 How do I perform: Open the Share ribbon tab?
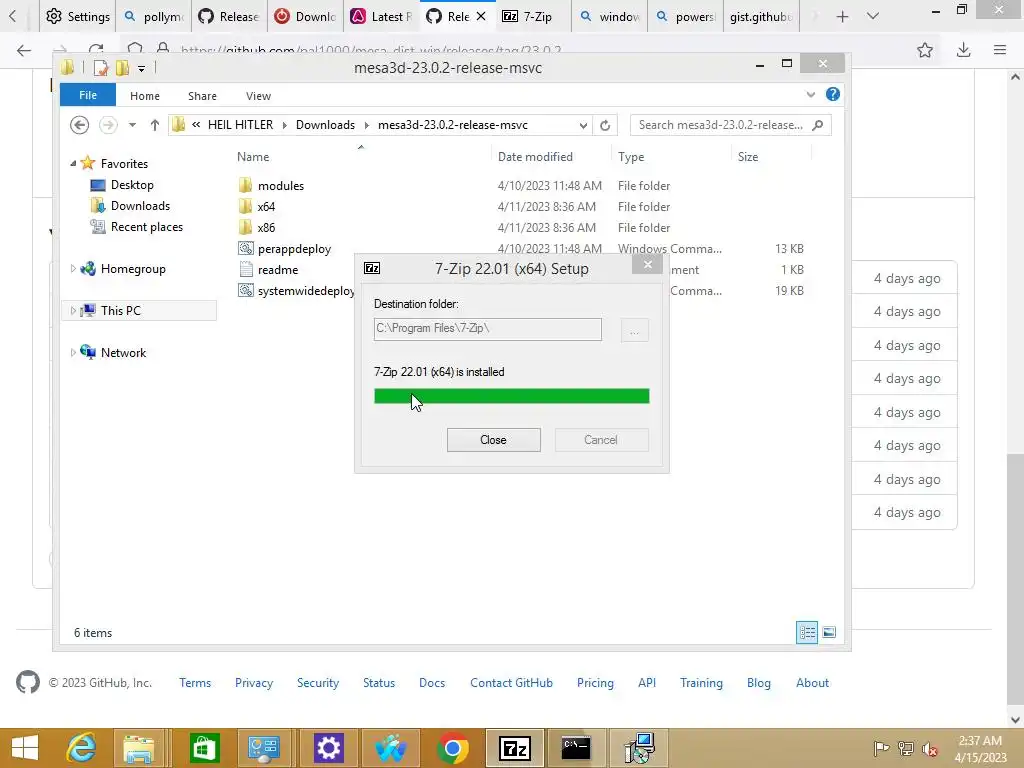point(202,96)
